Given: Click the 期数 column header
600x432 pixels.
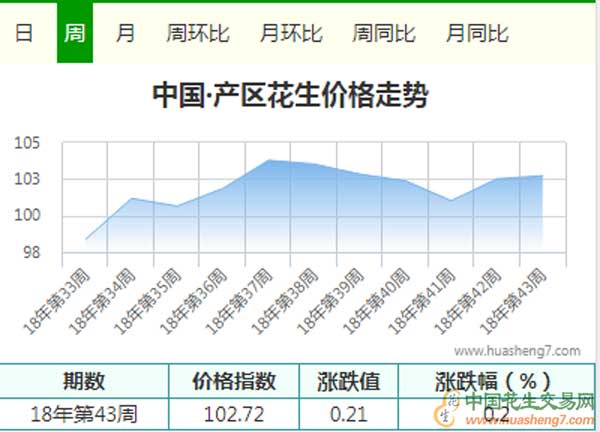Looking at the screenshot, I should [83, 381].
